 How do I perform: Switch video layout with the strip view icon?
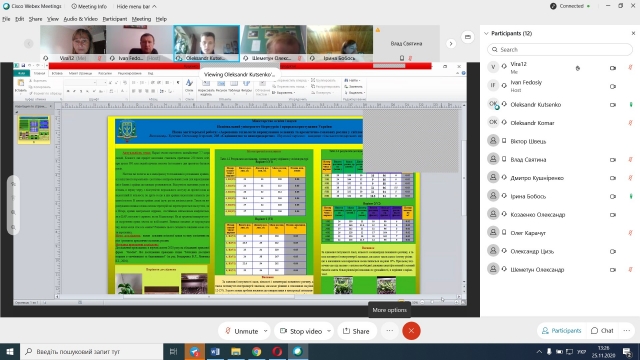pyautogui.click(x=467, y=37)
